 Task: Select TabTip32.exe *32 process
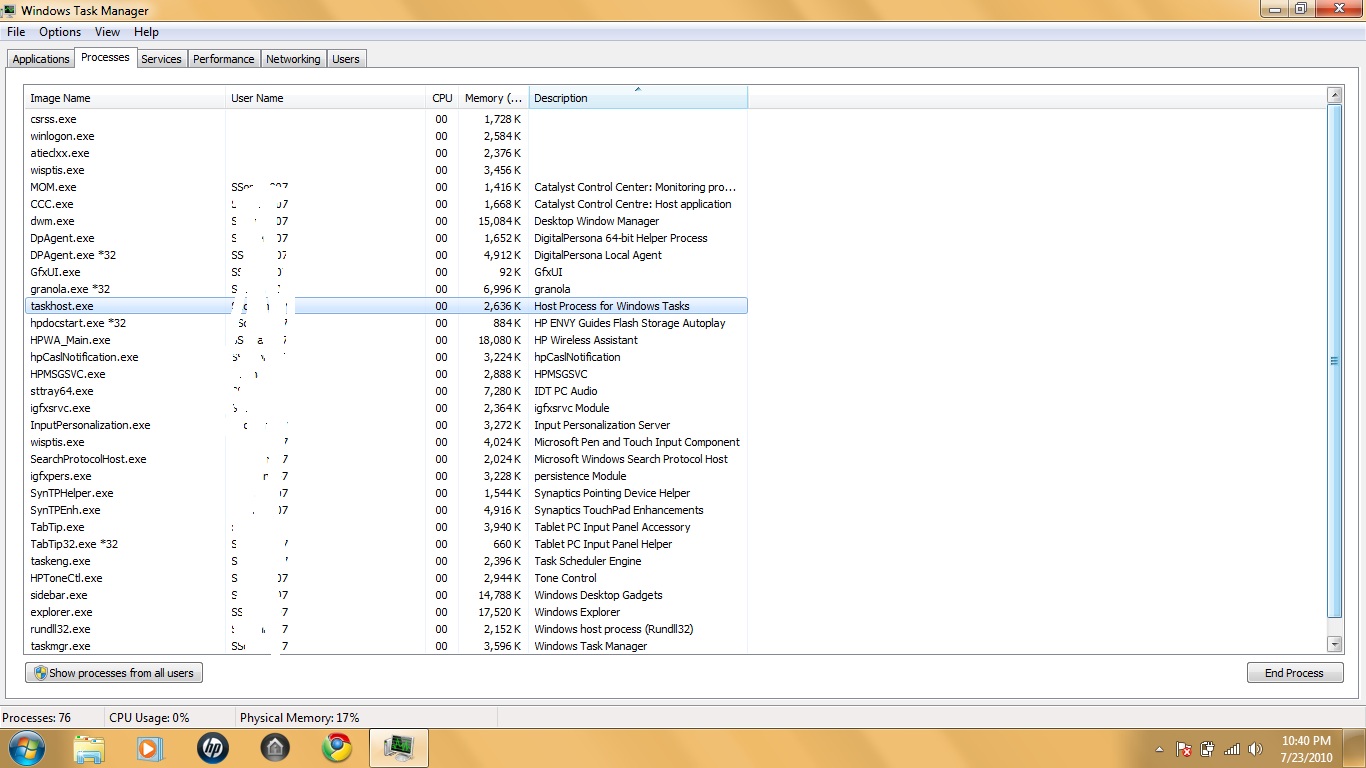click(x=386, y=544)
